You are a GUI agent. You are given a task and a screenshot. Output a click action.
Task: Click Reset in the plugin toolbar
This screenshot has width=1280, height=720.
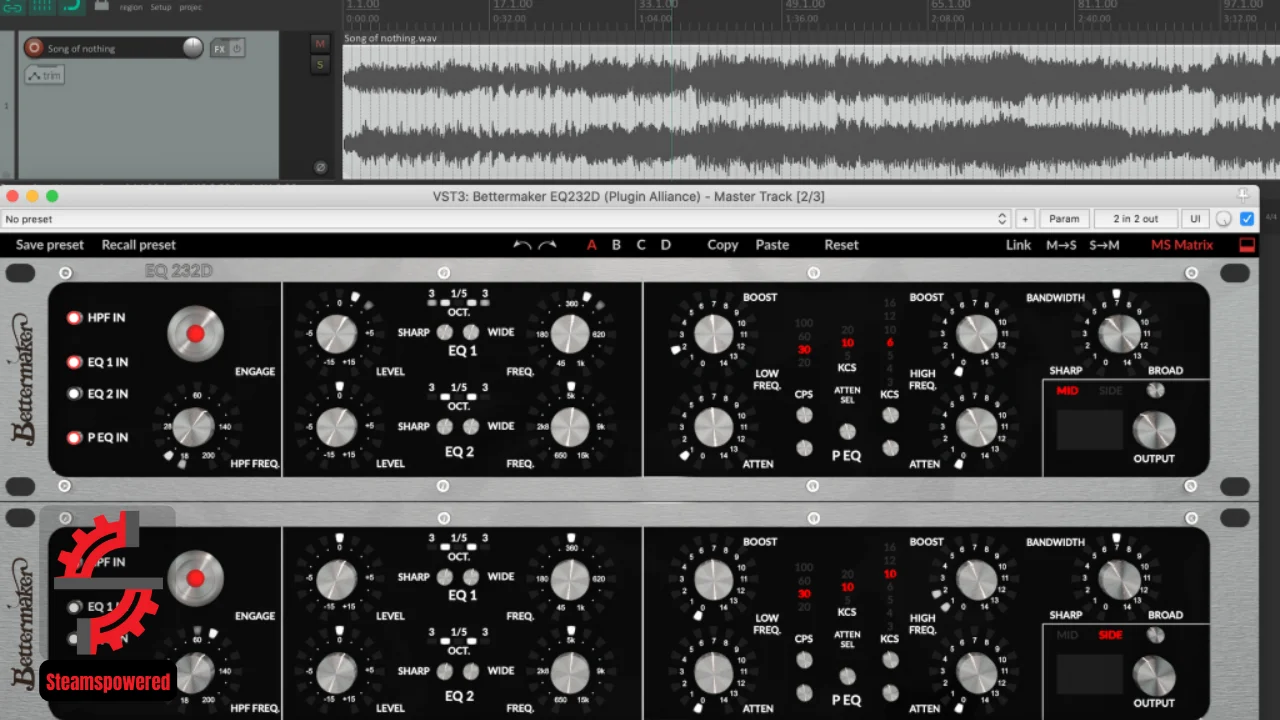pyautogui.click(x=842, y=245)
